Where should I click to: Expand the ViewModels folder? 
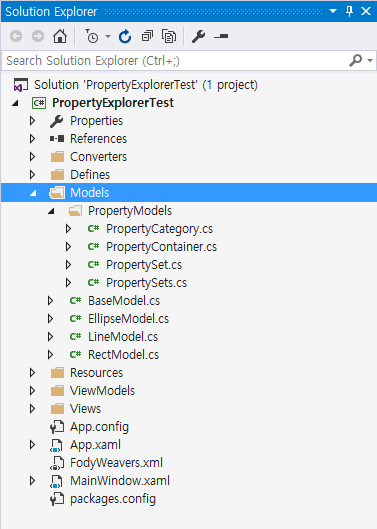[x=32, y=391]
